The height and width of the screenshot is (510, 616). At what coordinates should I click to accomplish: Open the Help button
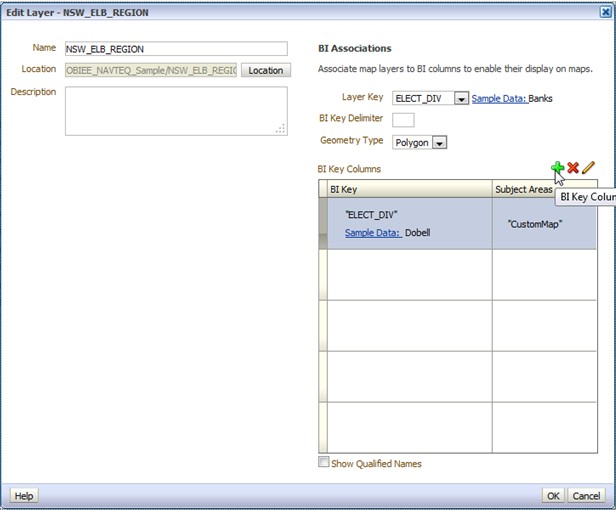(x=24, y=496)
